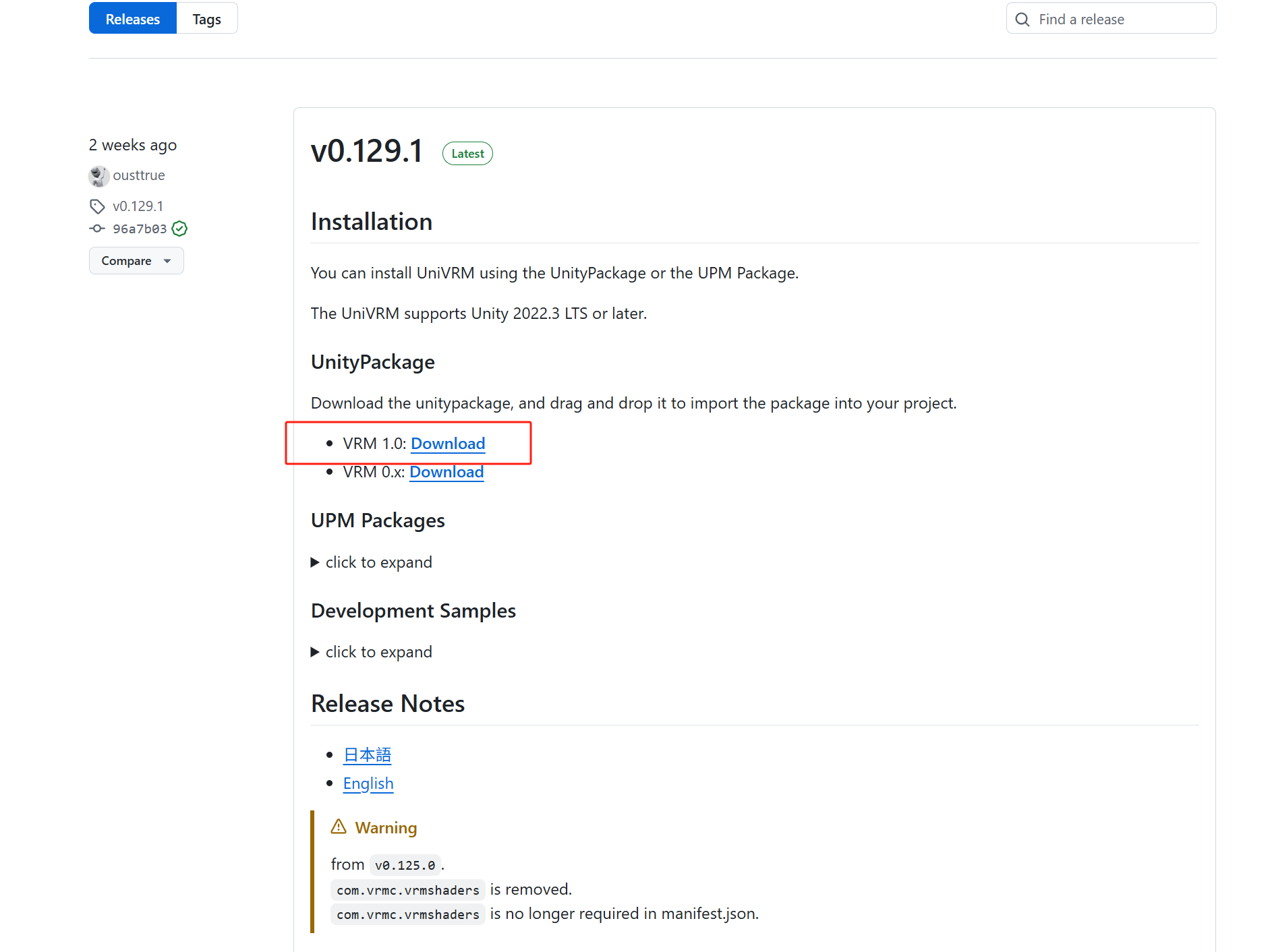Click the commit icon beside 96a7b03
Viewport: 1268px width, 952px height.
(97, 229)
